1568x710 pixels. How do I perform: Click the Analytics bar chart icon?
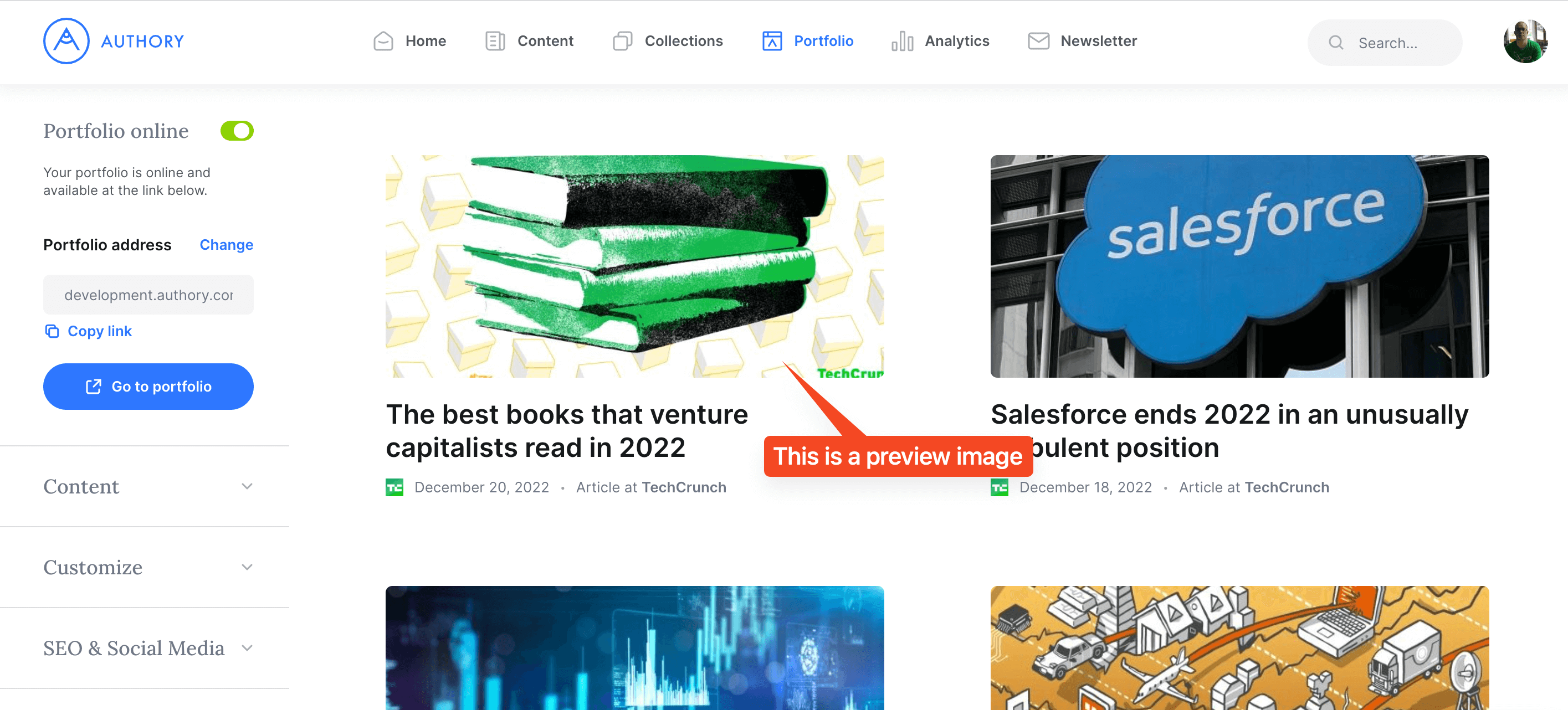(x=902, y=41)
